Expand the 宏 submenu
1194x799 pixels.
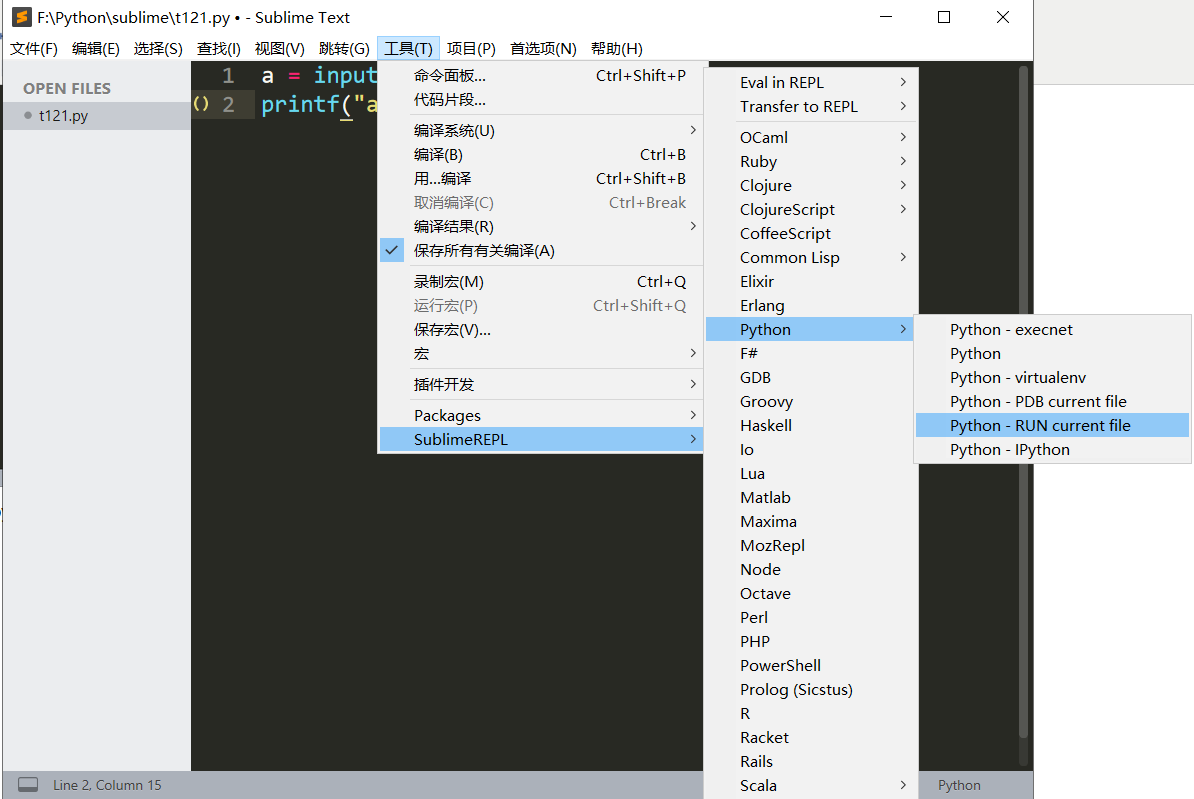click(540, 353)
